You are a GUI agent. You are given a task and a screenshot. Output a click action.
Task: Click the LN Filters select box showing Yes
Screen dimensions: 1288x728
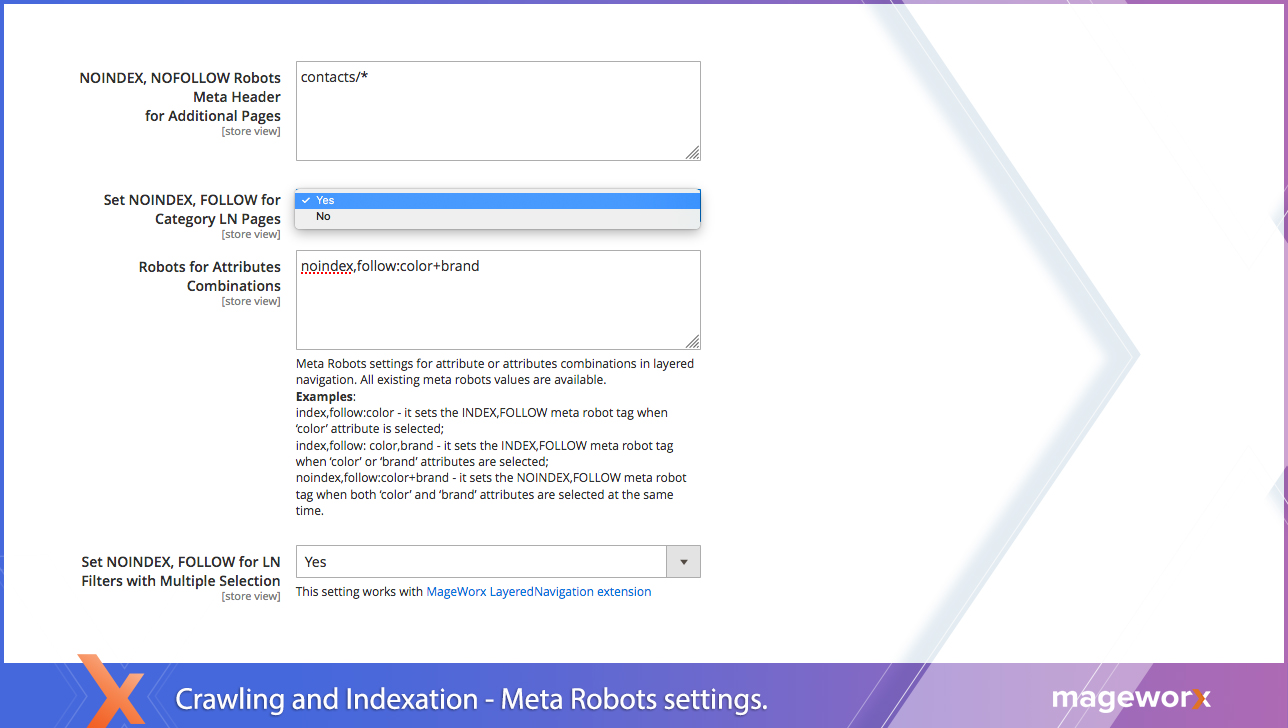[x=482, y=562]
